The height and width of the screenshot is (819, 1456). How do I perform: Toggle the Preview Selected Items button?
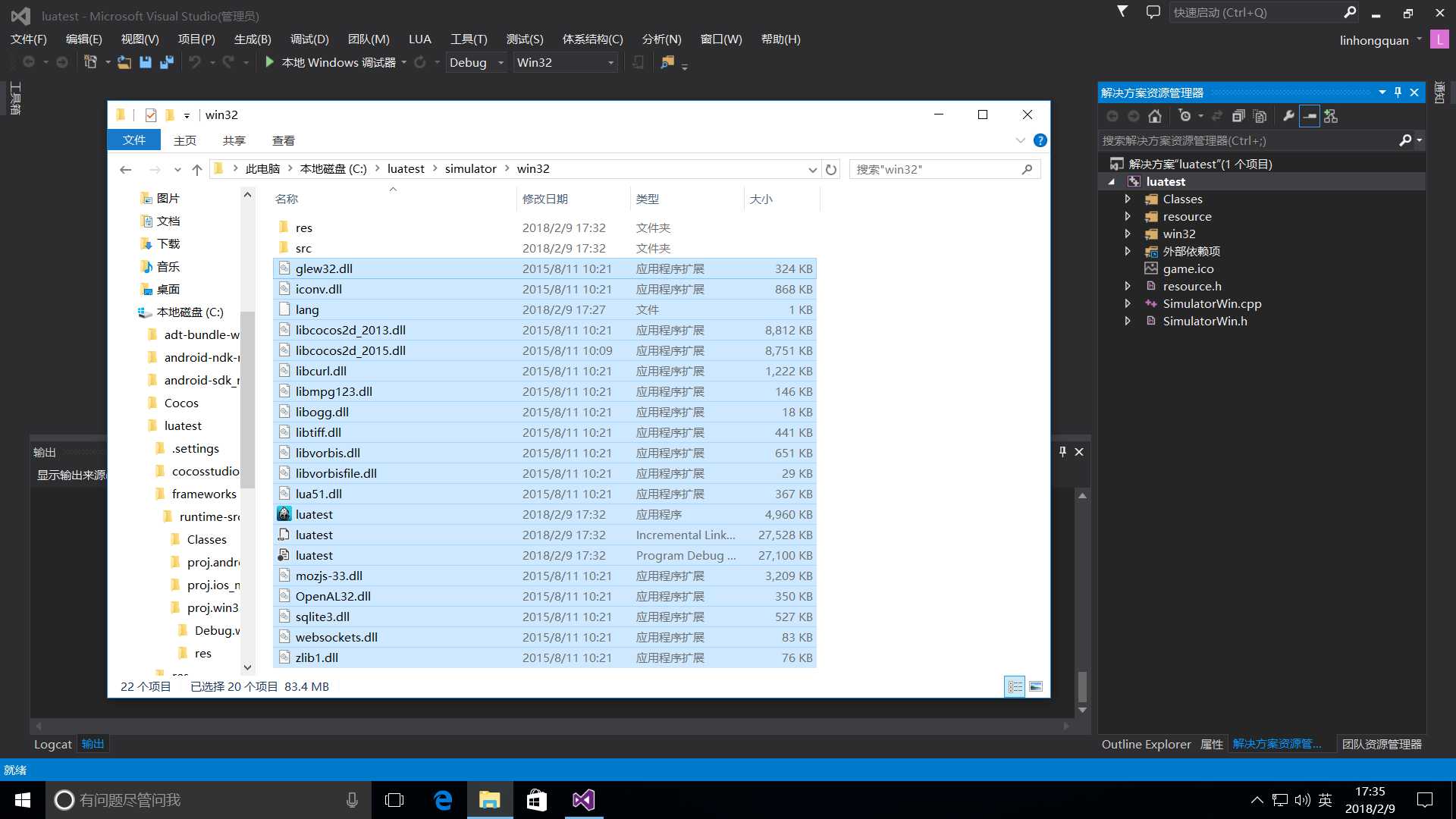pos(1310,116)
